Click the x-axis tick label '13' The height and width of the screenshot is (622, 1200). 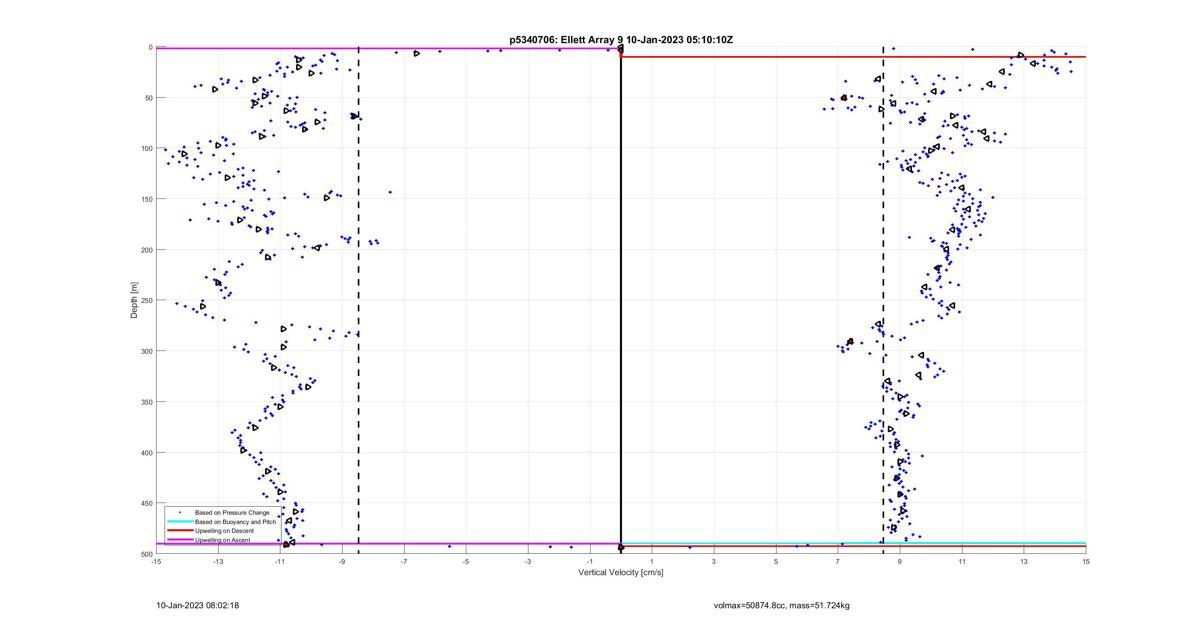(1024, 561)
